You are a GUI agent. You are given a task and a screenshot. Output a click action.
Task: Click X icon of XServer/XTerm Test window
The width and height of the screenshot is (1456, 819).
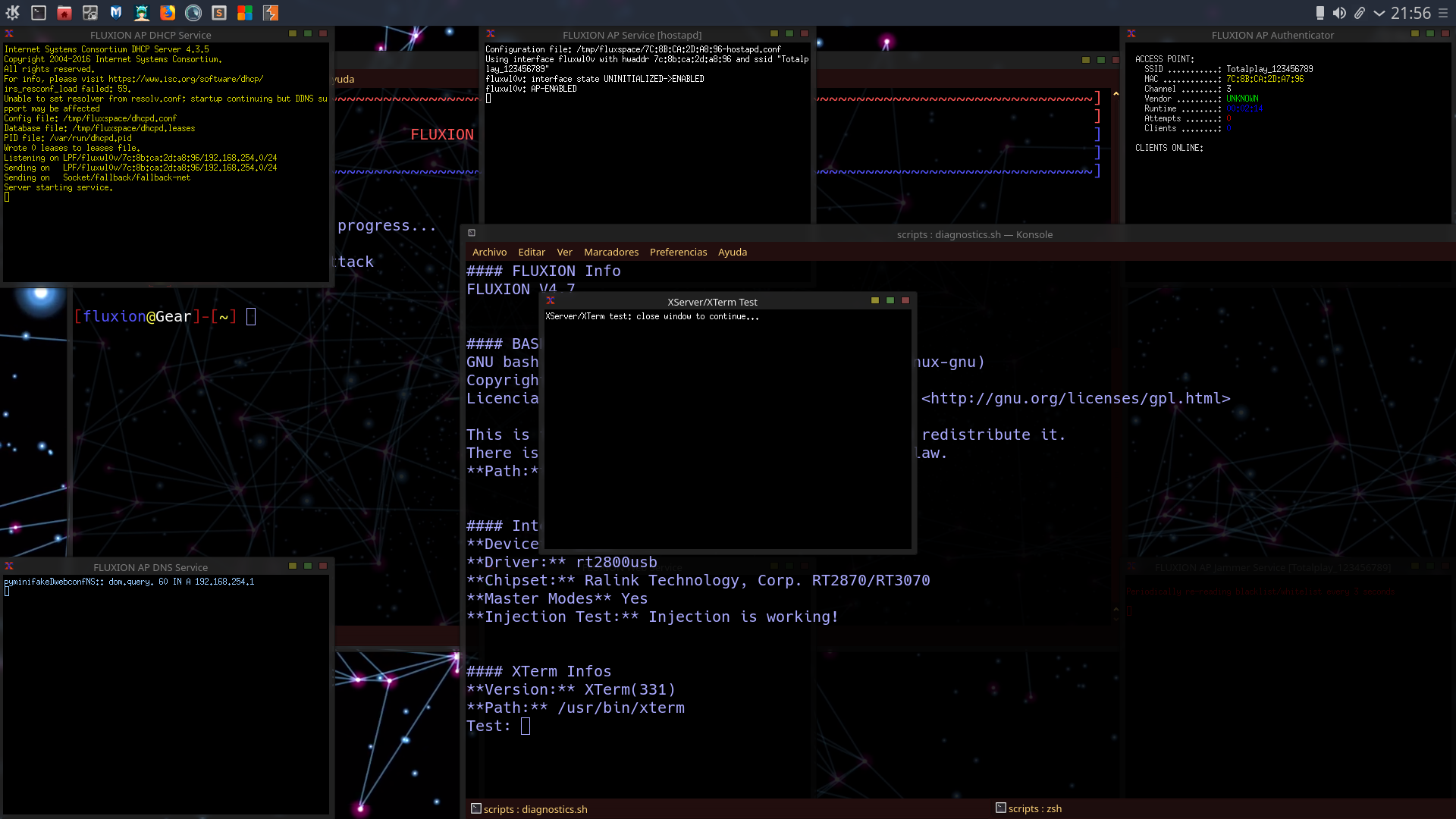click(x=551, y=301)
